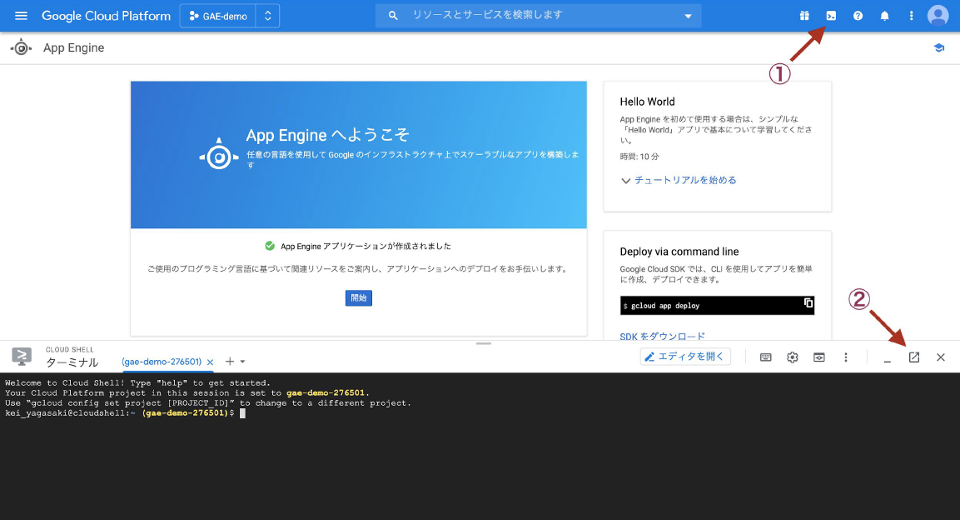The image size is (960, 520).
Task: Click the Hello World card title
Action: 647,102
